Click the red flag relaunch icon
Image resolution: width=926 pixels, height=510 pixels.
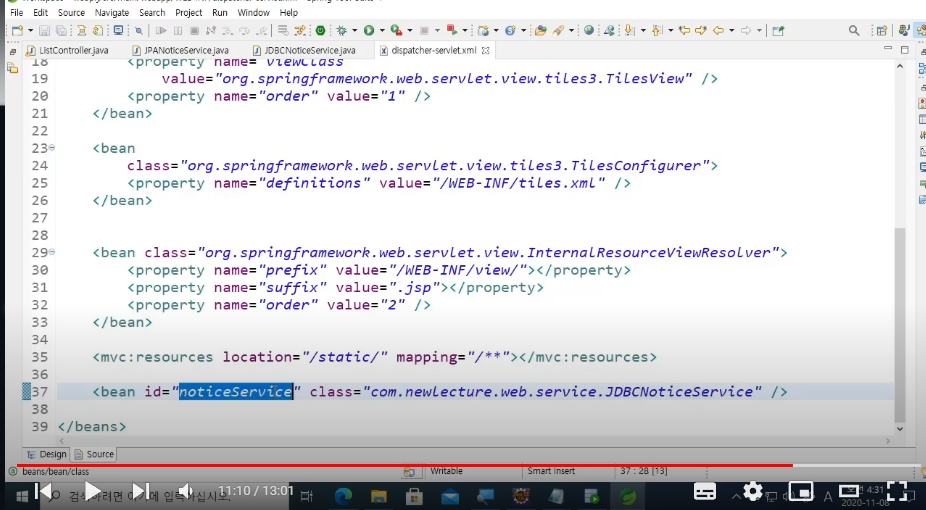452,30
